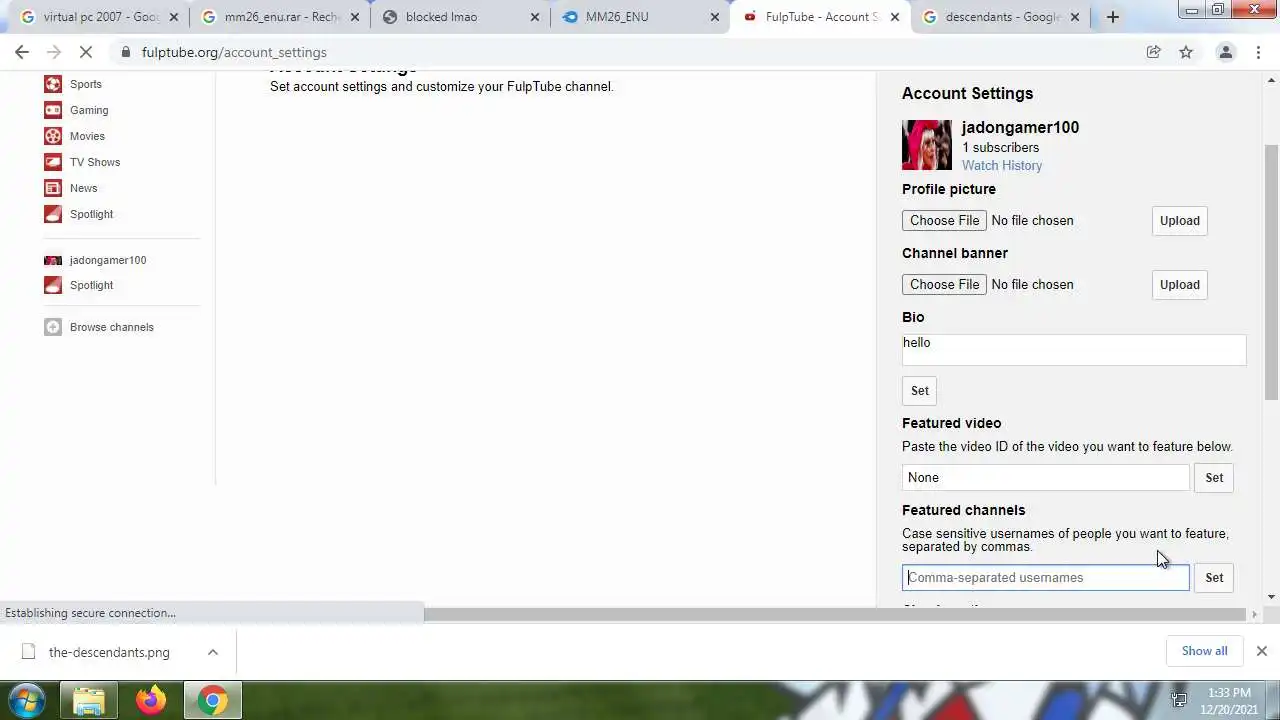Click the share page icon in address bar
Viewport: 1280px width, 720px height.
[x=1153, y=52]
